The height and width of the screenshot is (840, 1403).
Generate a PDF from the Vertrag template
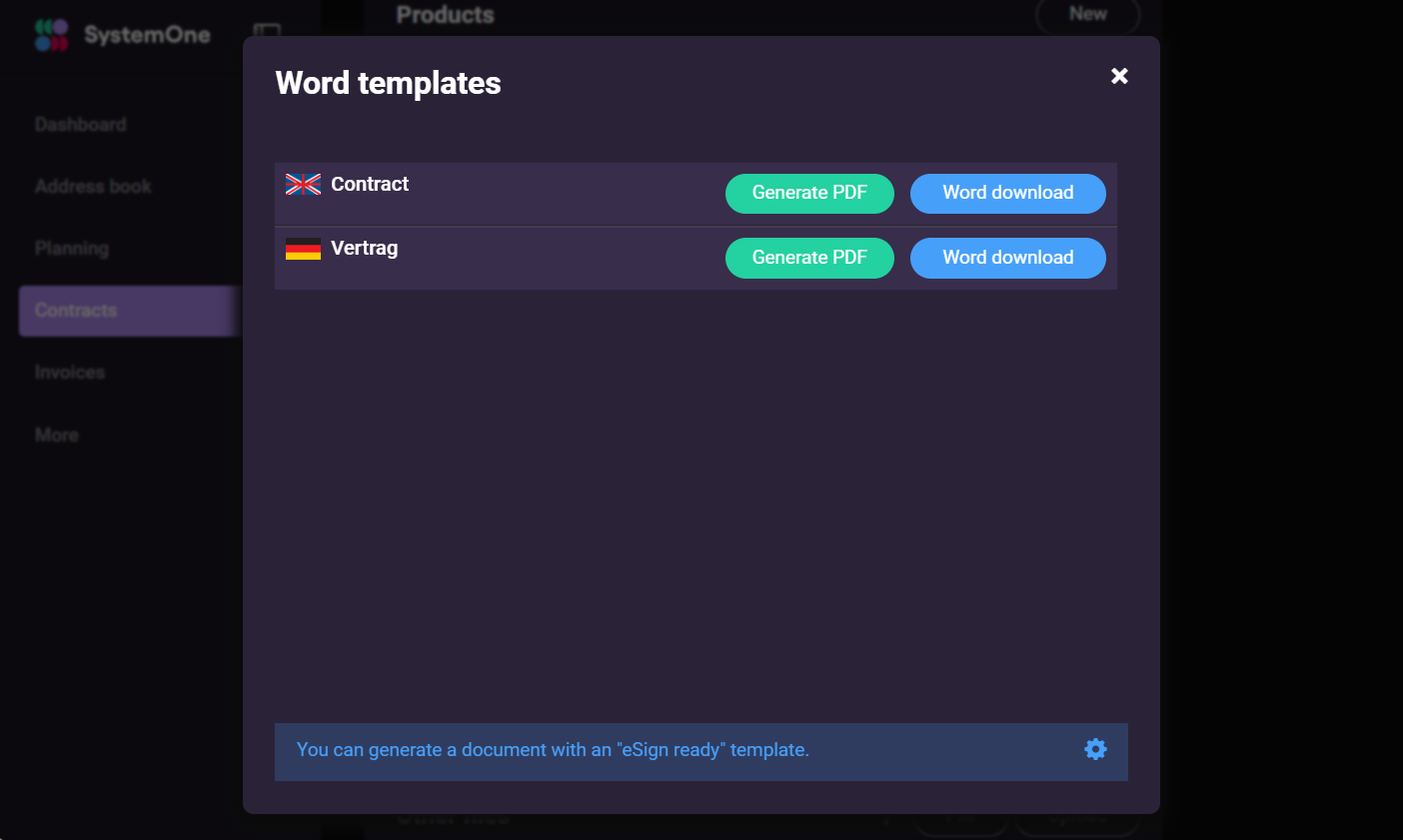pyautogui.click(x=809, y=258)
